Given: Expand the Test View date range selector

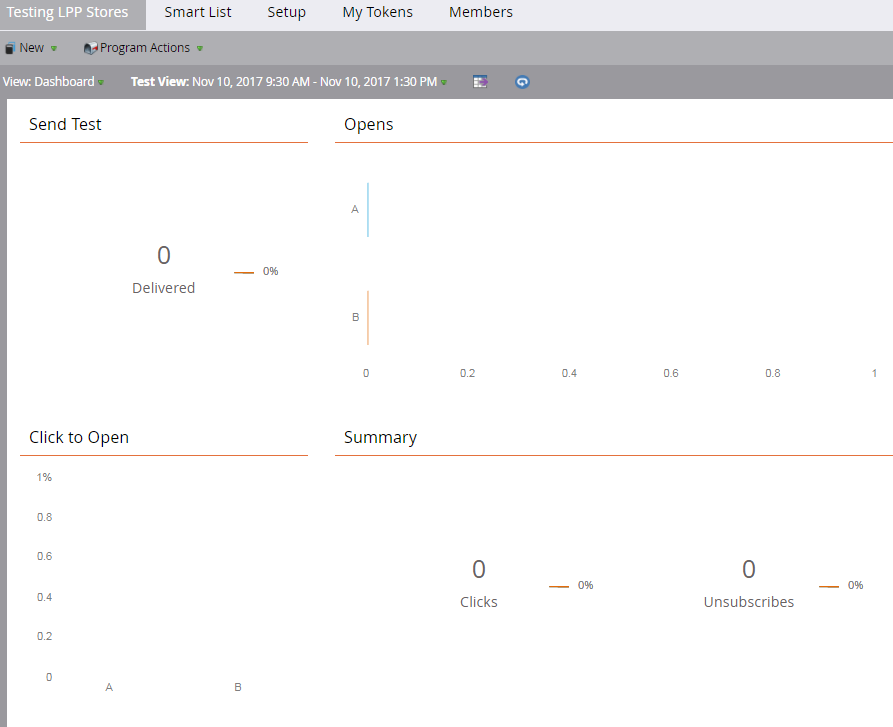Looking at the screenshot, I should pyautogui.click(x=290, y=82).
